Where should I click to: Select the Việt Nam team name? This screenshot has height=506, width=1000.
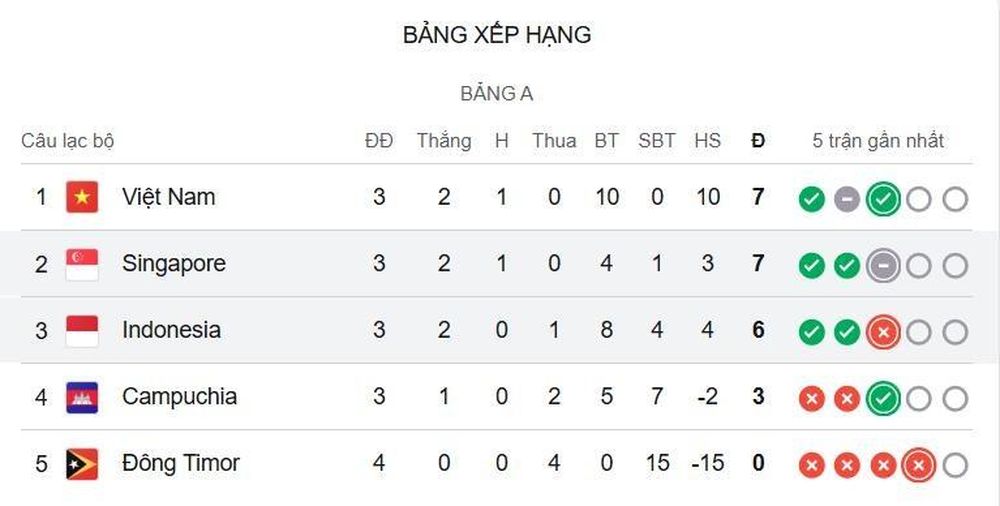click(x=169, y=197)
